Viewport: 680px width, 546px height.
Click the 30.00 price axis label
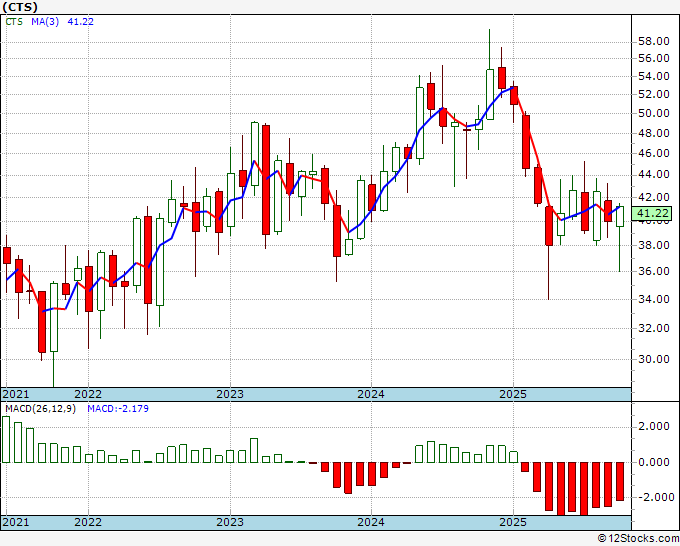coord(654,359)
